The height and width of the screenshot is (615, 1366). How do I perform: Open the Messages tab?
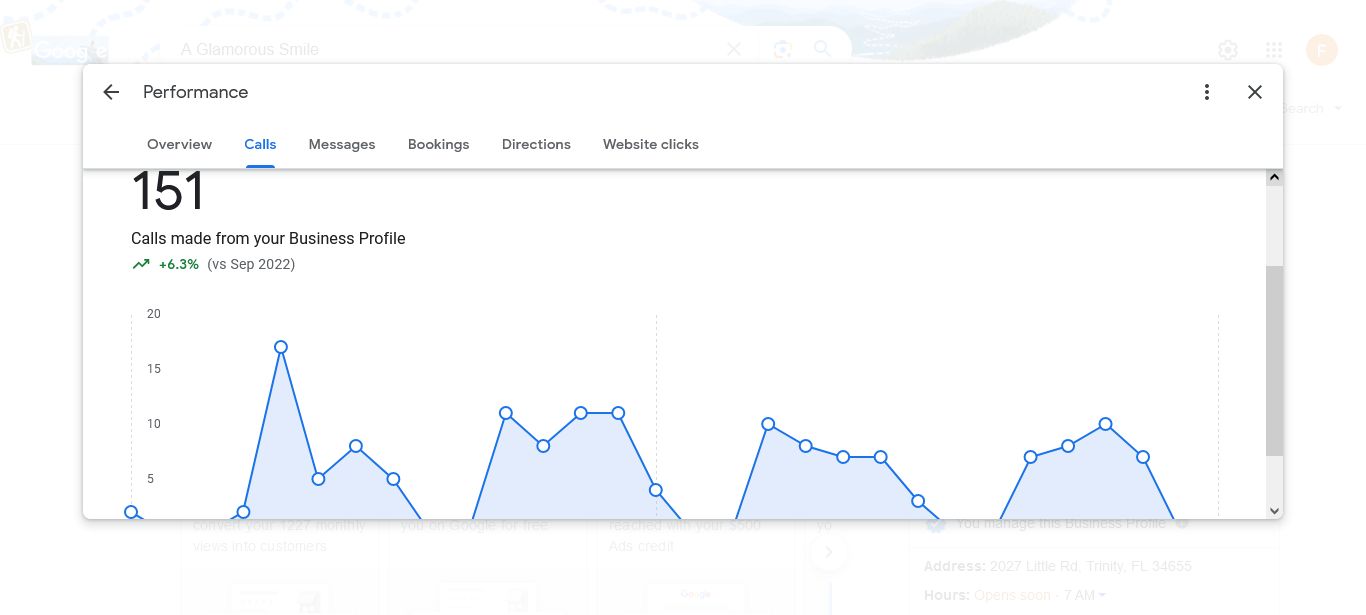click(342, 144)
